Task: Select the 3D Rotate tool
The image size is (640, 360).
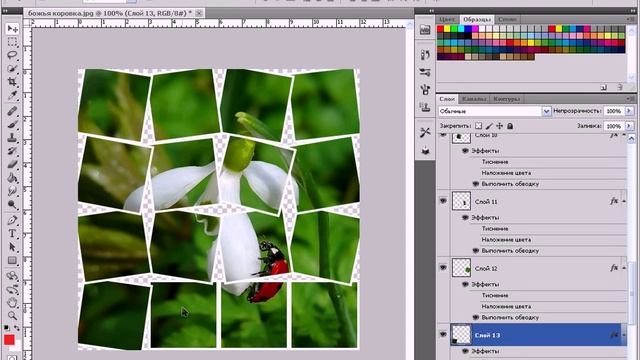Action: click(x=12, y=276)
